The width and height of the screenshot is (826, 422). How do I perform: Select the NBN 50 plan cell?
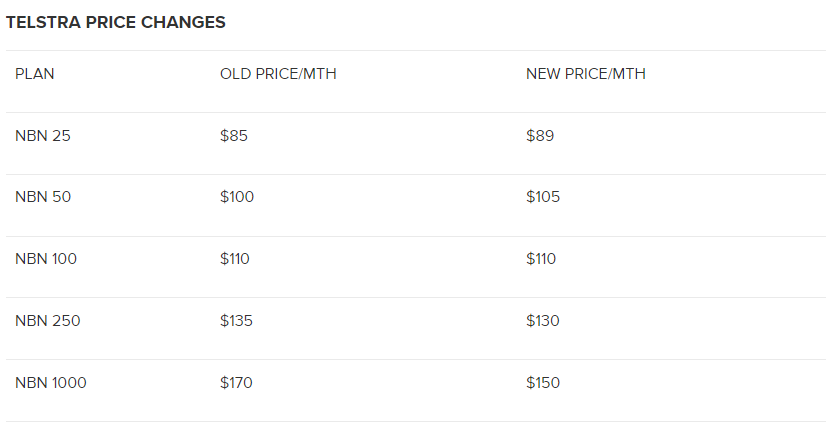[43, 197]
